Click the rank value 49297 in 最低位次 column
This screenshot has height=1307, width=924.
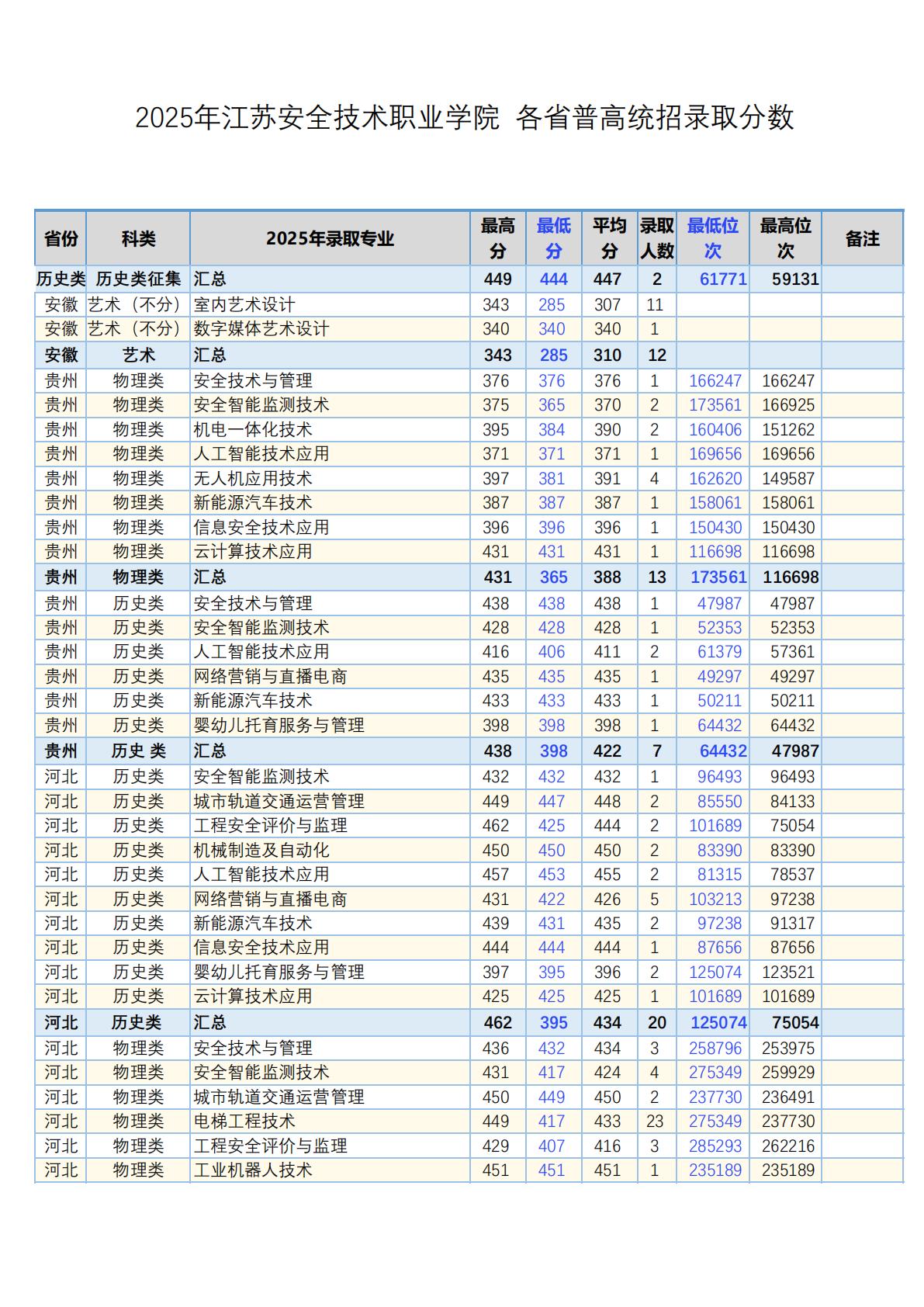[719, 676]
